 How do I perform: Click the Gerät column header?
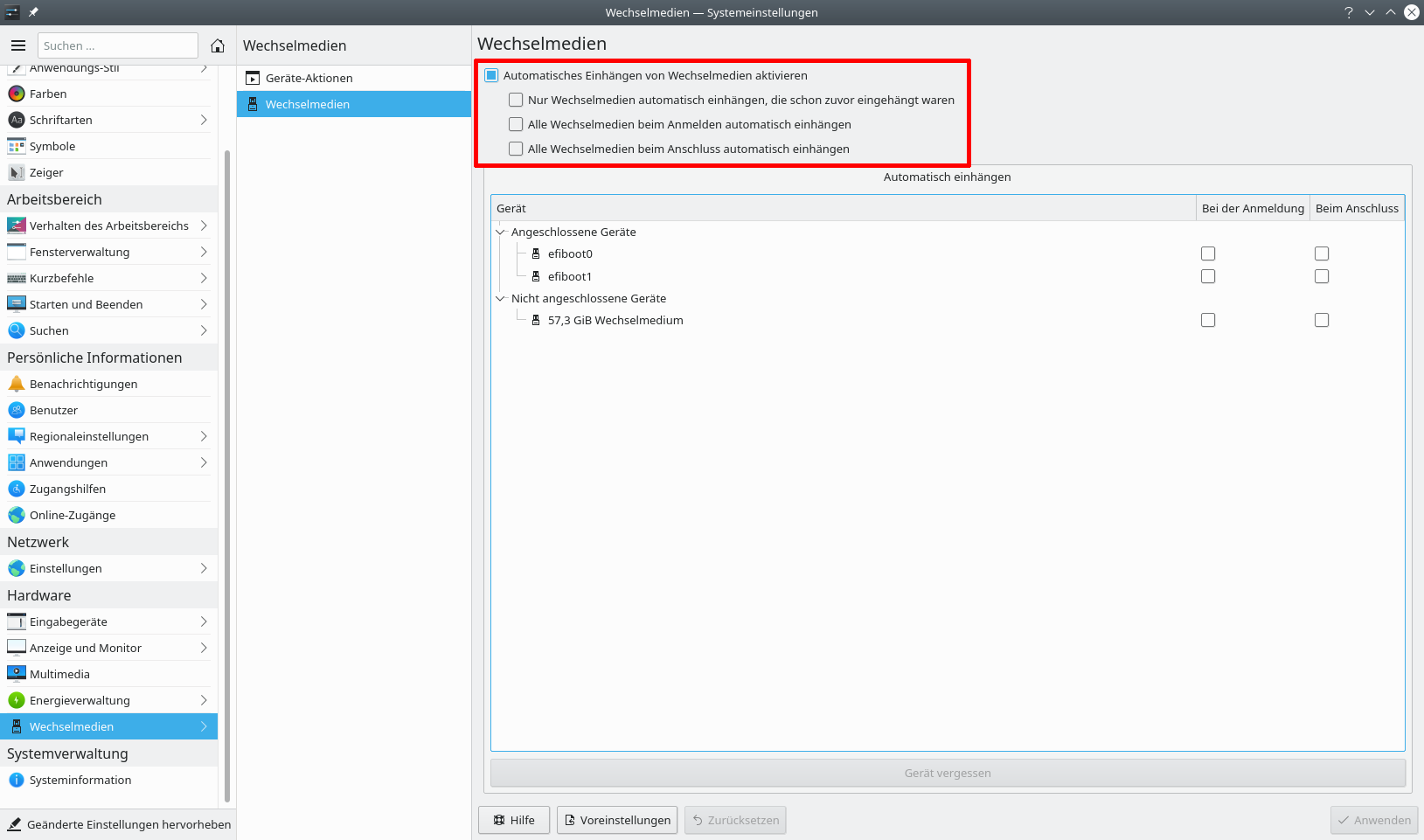(x=844, y=208)
